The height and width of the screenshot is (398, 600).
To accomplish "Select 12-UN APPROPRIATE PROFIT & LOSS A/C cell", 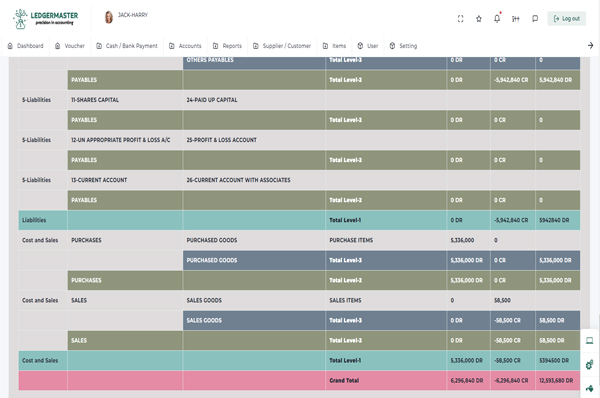I will [125, 140].
